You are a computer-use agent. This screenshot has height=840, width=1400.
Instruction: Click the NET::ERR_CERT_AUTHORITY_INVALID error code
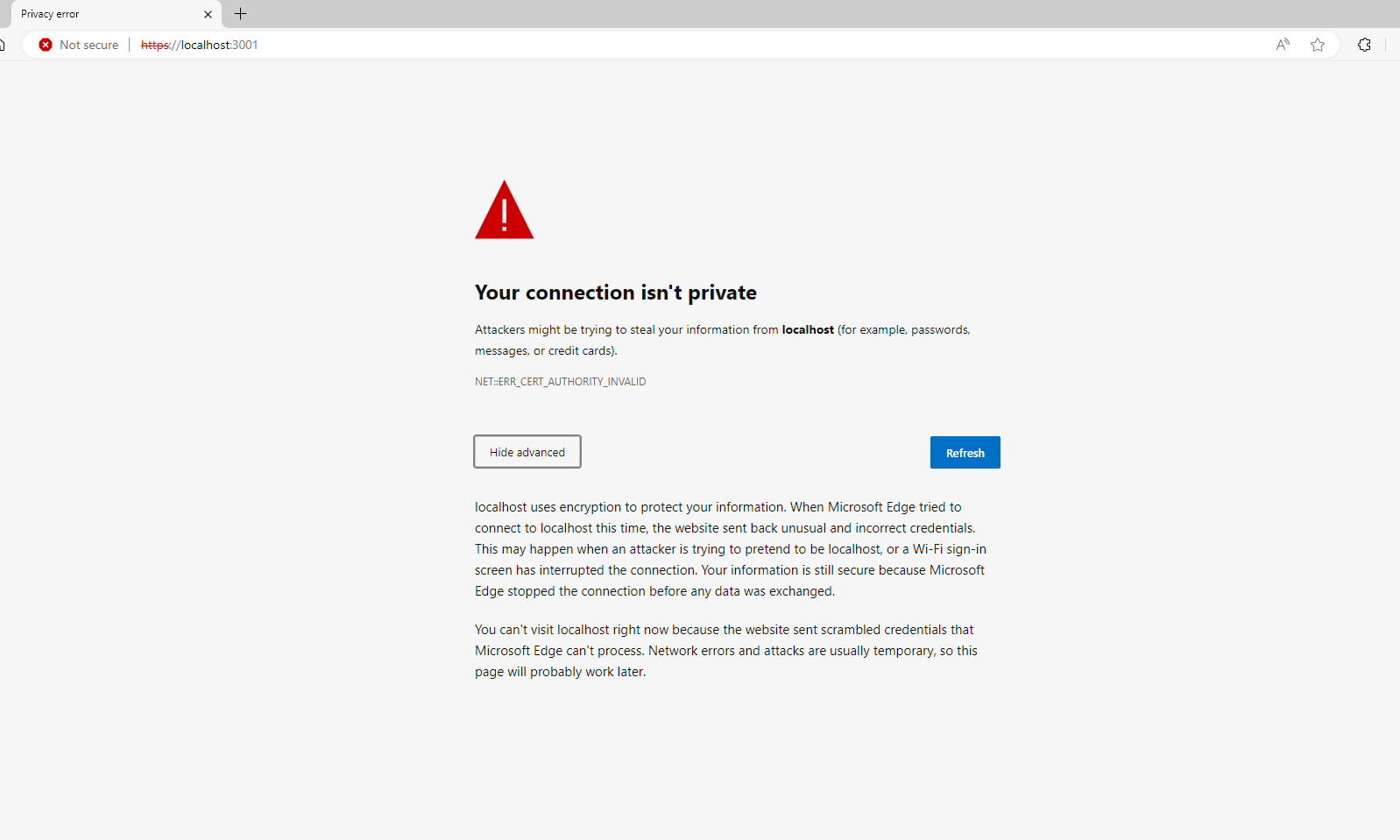pos(561,382)
